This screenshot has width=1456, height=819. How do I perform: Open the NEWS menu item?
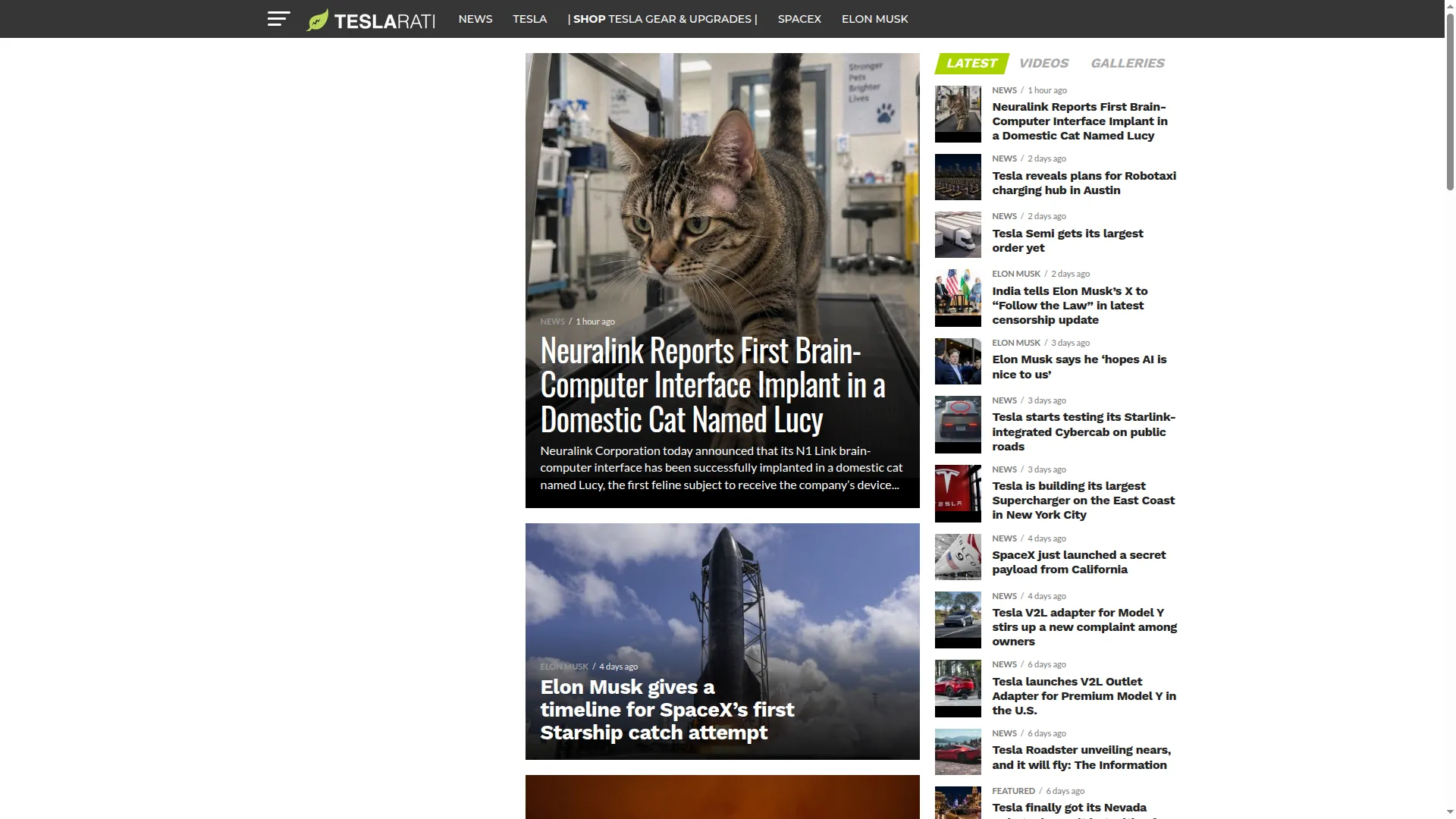point(475,19)
